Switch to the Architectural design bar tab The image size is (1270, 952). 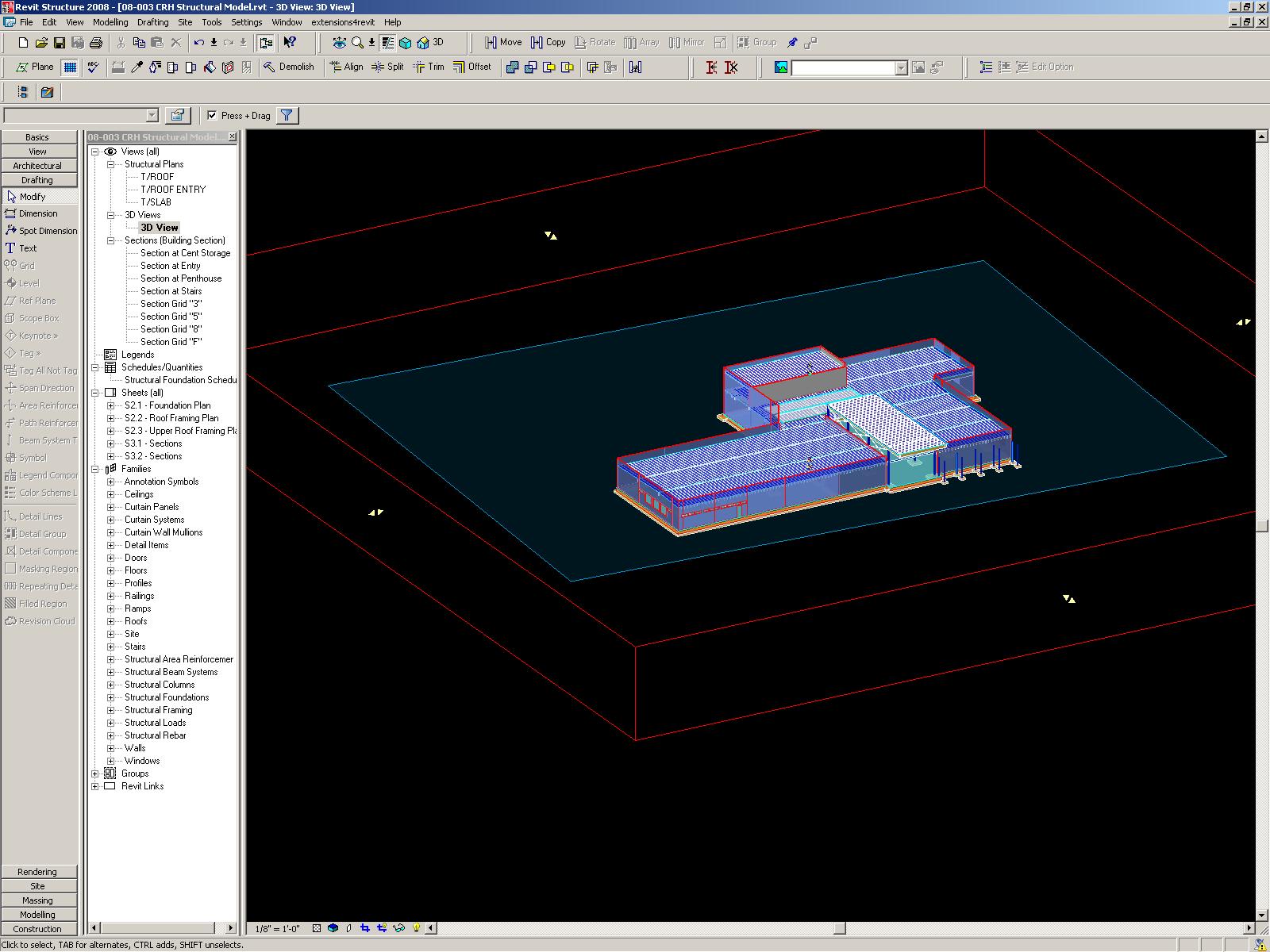coord(37,166)
